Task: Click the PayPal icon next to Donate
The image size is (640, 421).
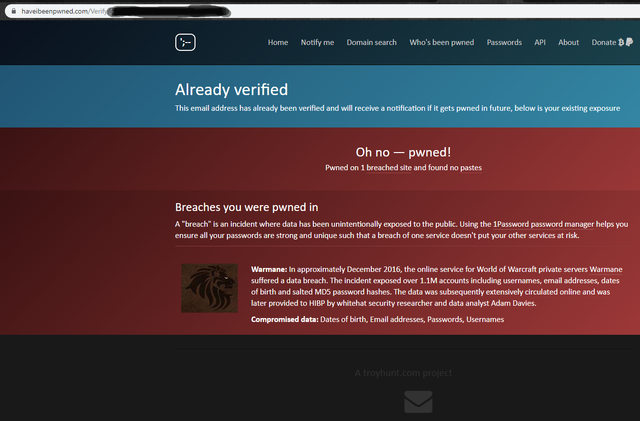Action: [x=629, y=42]
